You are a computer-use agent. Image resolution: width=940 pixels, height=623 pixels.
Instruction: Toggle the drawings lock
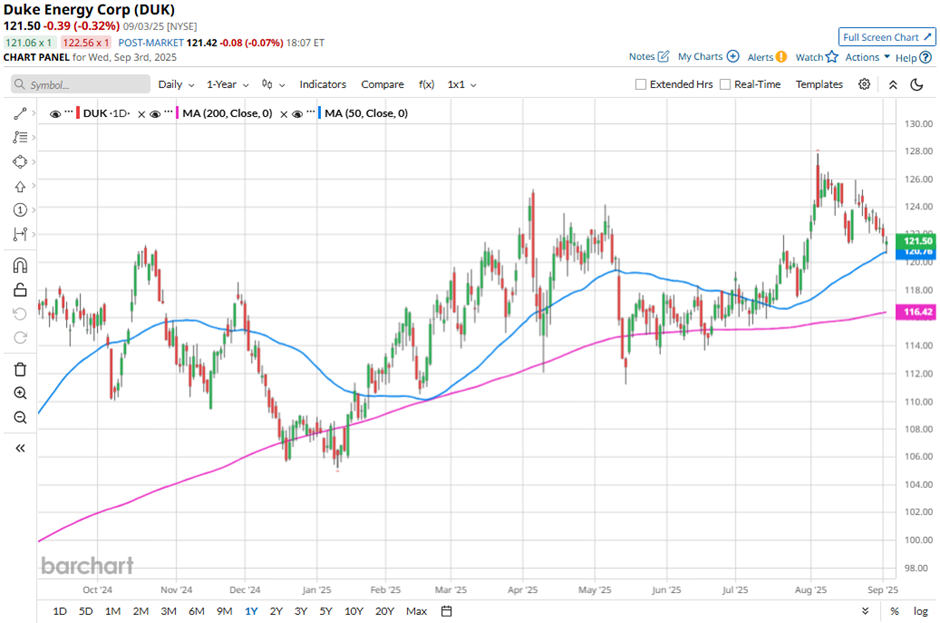click(20, 290)
